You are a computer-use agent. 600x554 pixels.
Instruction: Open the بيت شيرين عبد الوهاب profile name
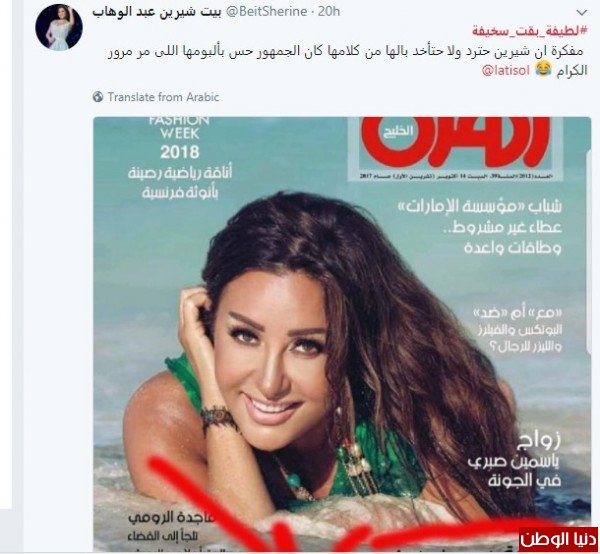coord(157,12)
